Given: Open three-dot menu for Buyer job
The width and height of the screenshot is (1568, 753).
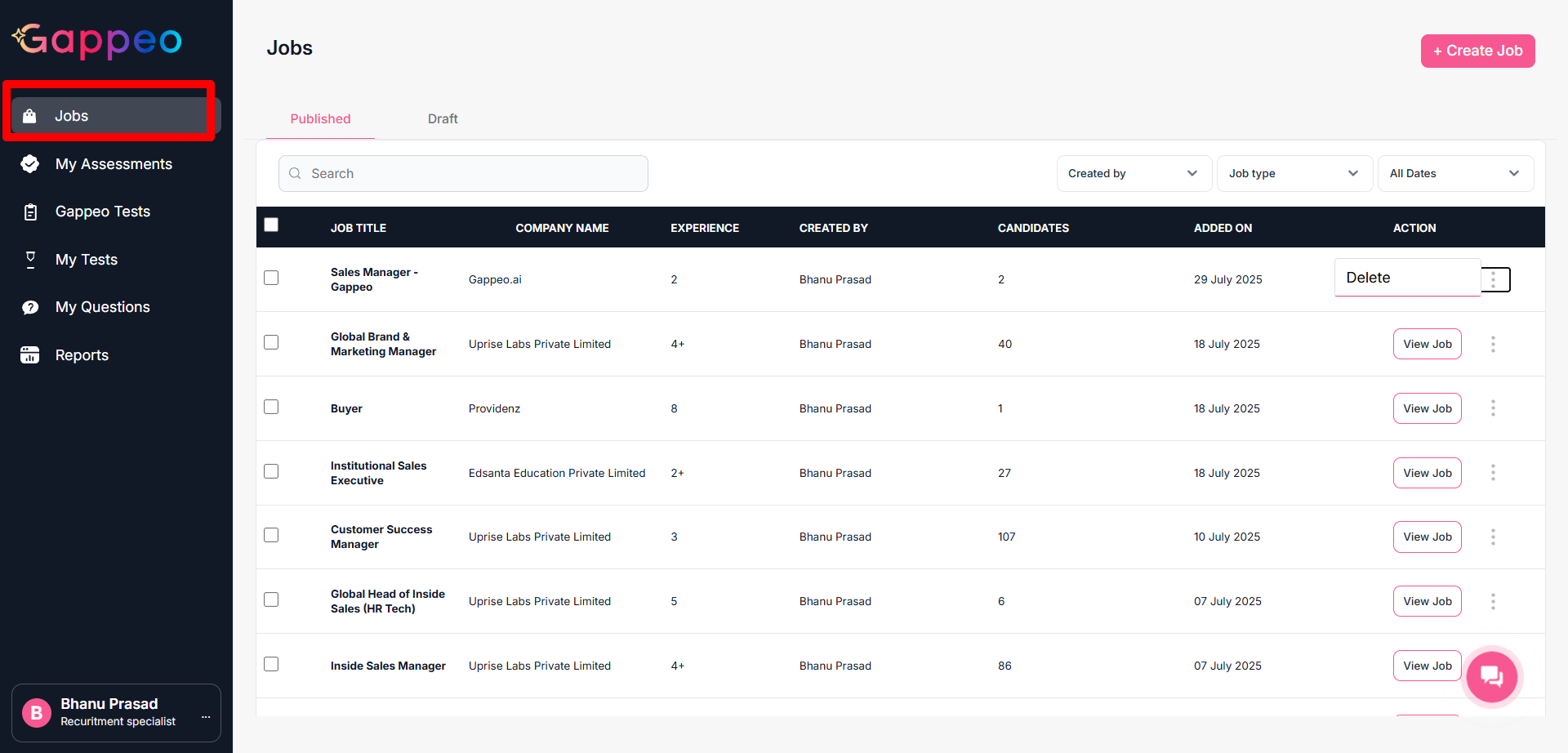Looking at the screenshot, I should (1493, 408).
